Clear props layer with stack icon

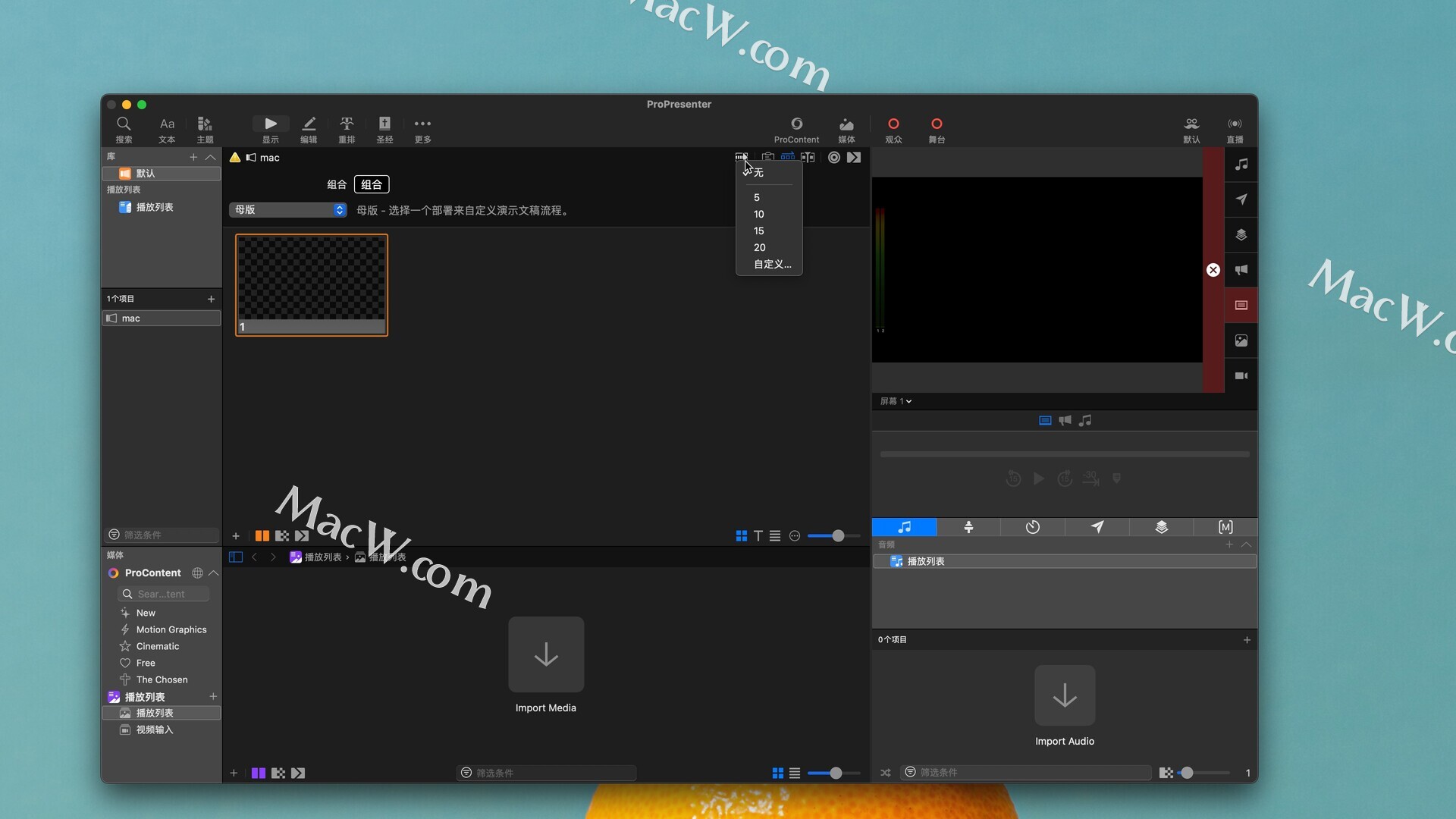1241,235
